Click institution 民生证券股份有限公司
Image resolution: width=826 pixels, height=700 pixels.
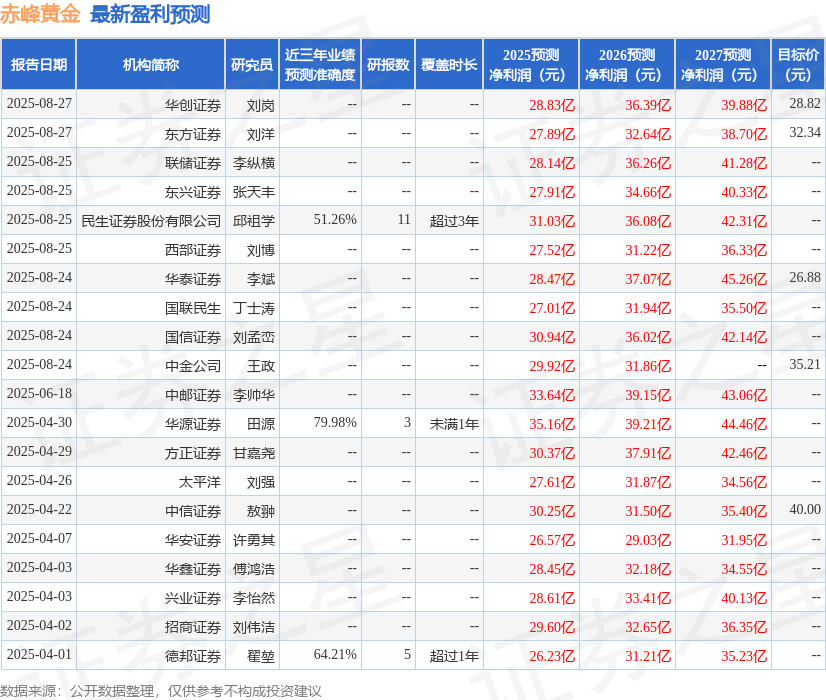(151, 221)
